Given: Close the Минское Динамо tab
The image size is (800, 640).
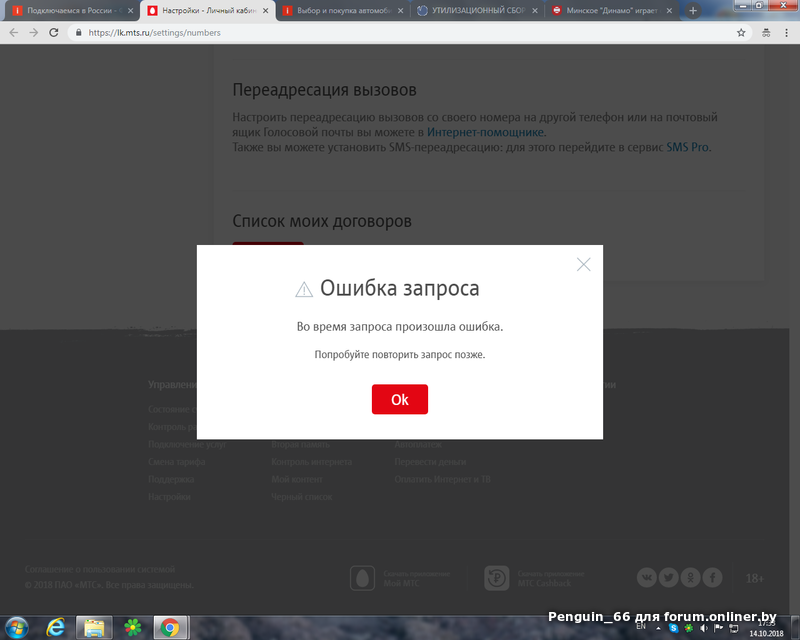Looking at the screenshot, I should [669, 10].
